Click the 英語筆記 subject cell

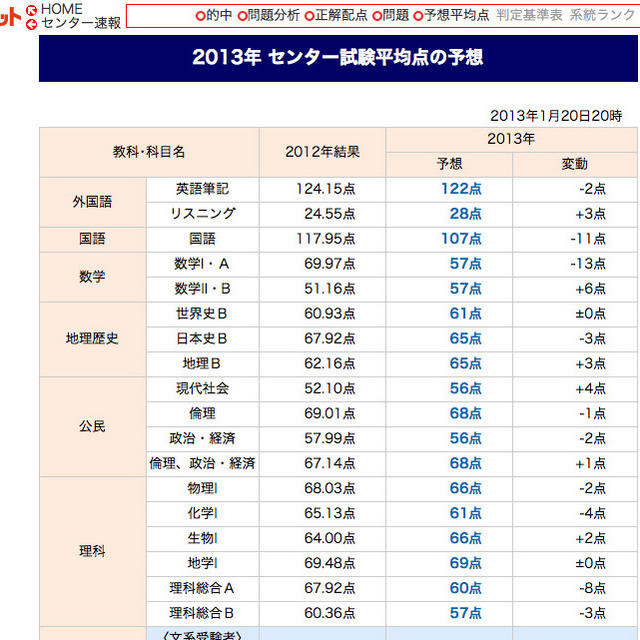(202, 189)
